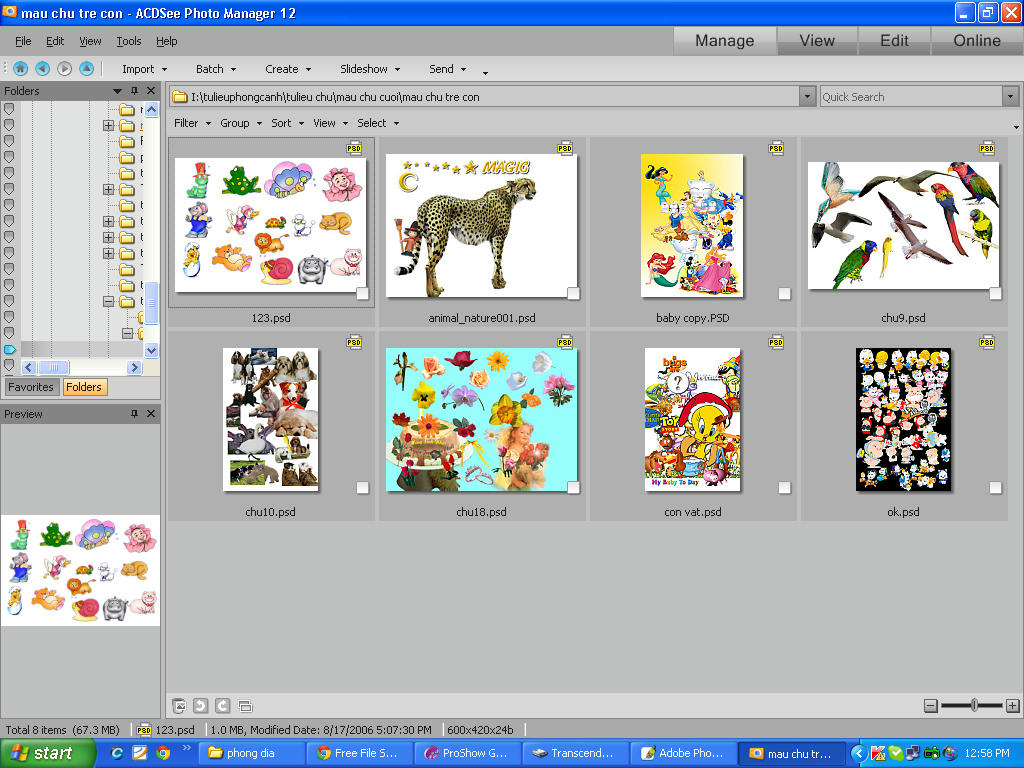Screen dimensions: 1024x768
Task: Pin the Preview panel
Action: tap(135, 413)
